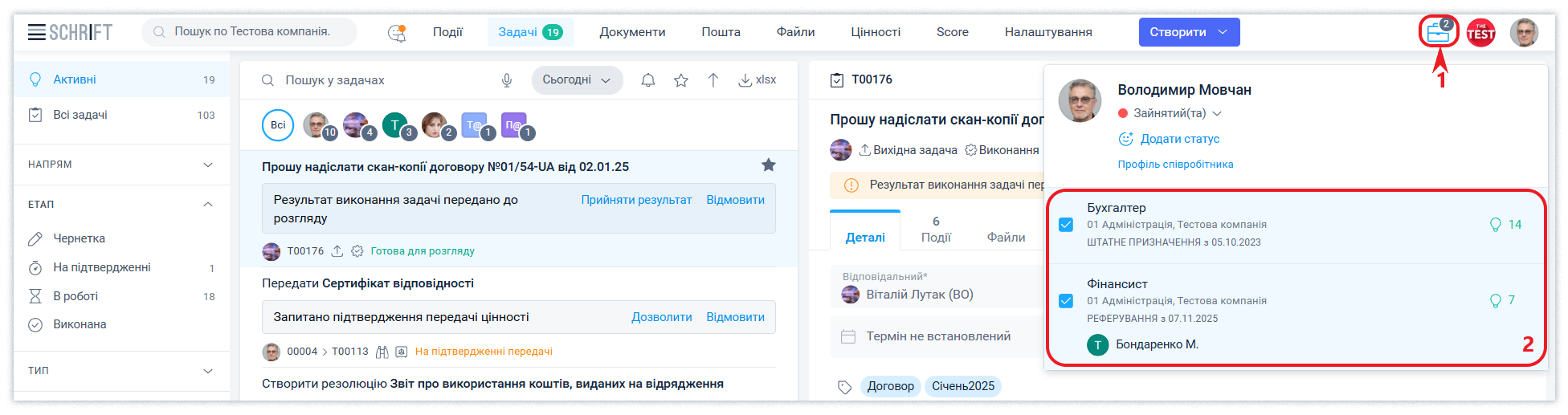Uncheck the Фінансист position checkbox
The width and height of the screenshot is (1568, 415).
tap(1066, 301)
